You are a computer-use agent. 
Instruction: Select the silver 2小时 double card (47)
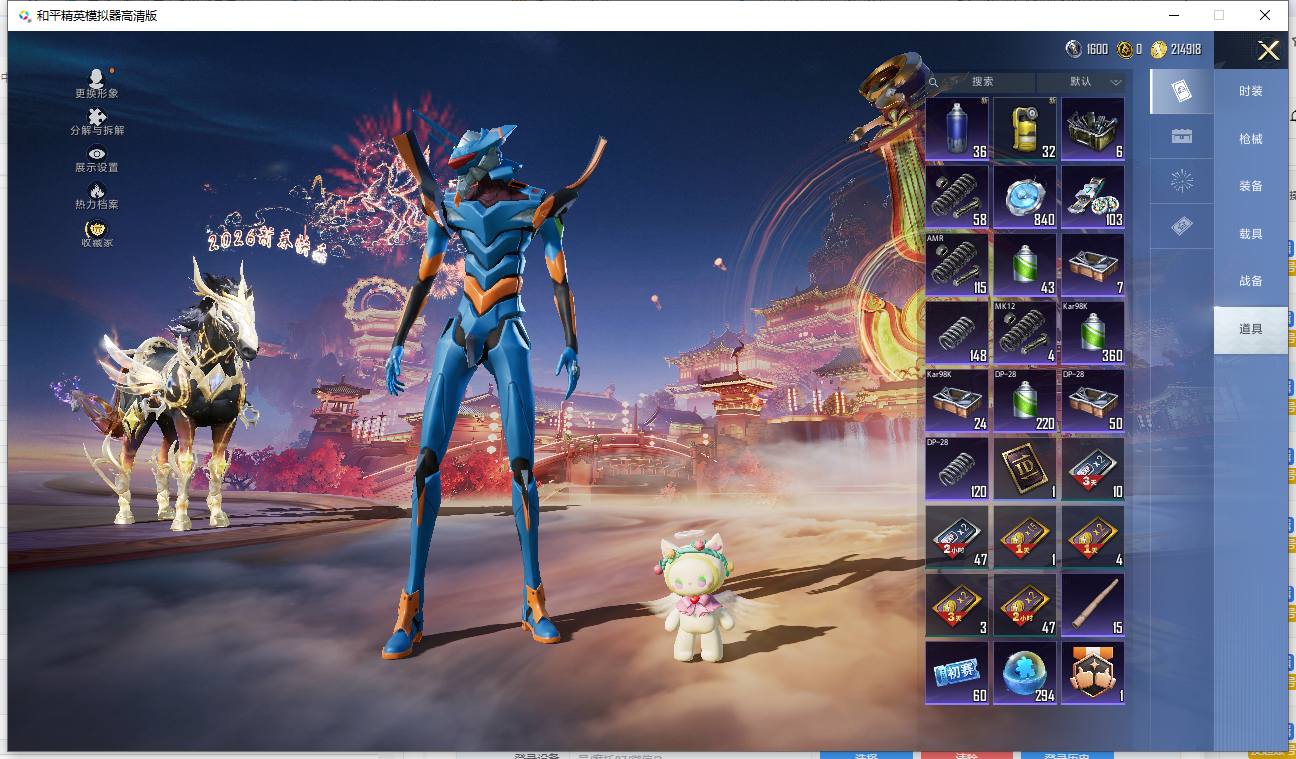[x=957, y=537]
